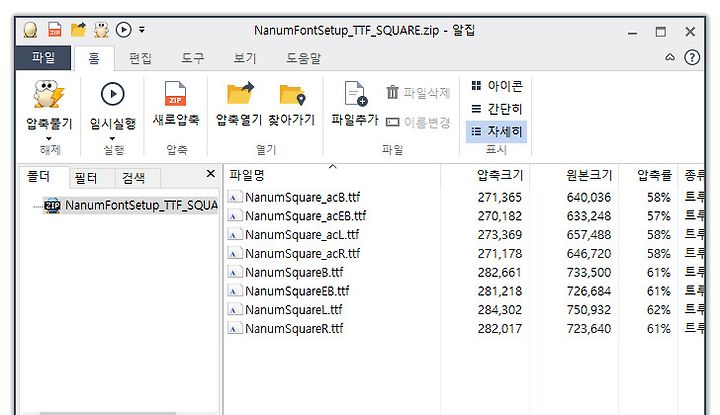
Task: Select file NanumSquareB.ttf
Action: (294, 272)
